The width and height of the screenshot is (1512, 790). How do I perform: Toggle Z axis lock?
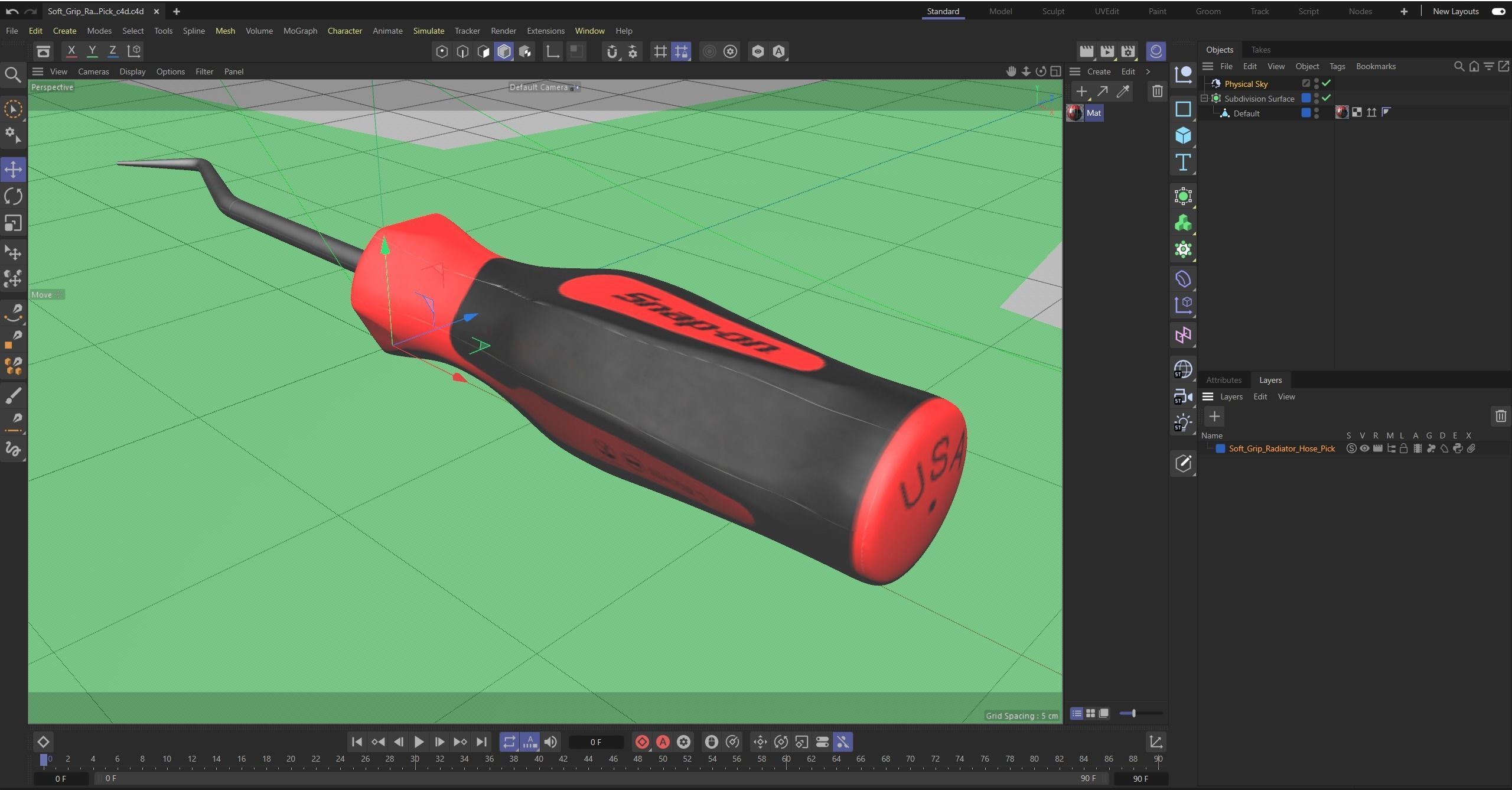pos(113,51)
